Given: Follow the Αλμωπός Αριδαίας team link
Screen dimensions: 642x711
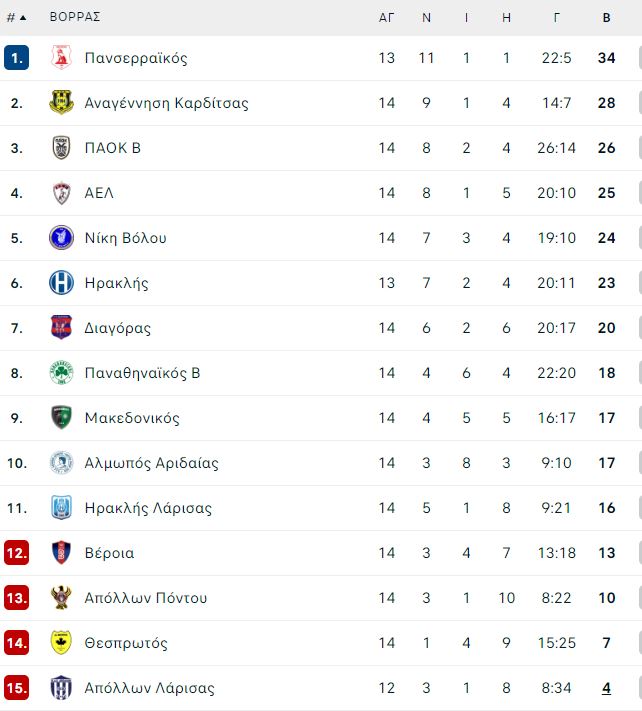Looking at the screenshot, I should 151,463.
